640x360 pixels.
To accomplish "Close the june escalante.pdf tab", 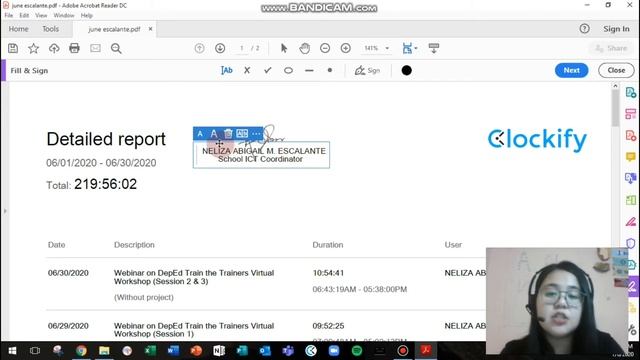I will coord(150,29).
